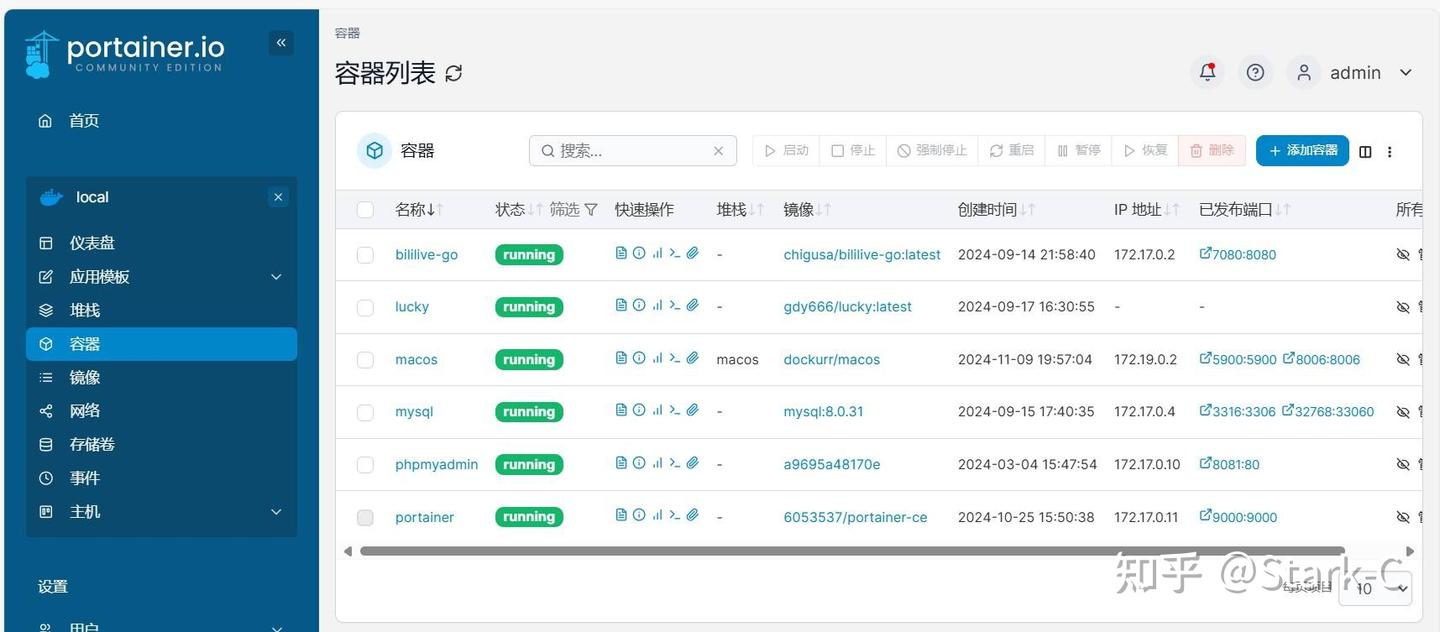This screenshot has height=632, width=1440.
Task: Click the container search input field
Action: (x=630, y=150)
